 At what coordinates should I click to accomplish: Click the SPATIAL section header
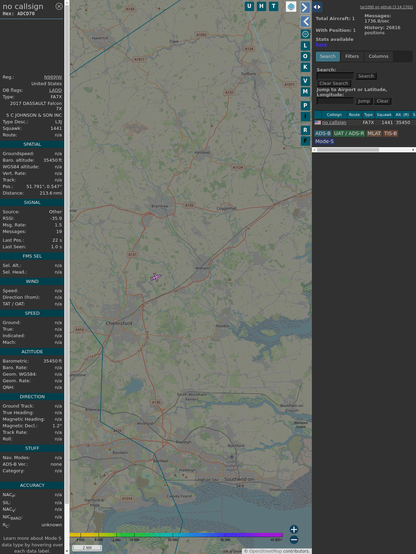coord(32,144)
